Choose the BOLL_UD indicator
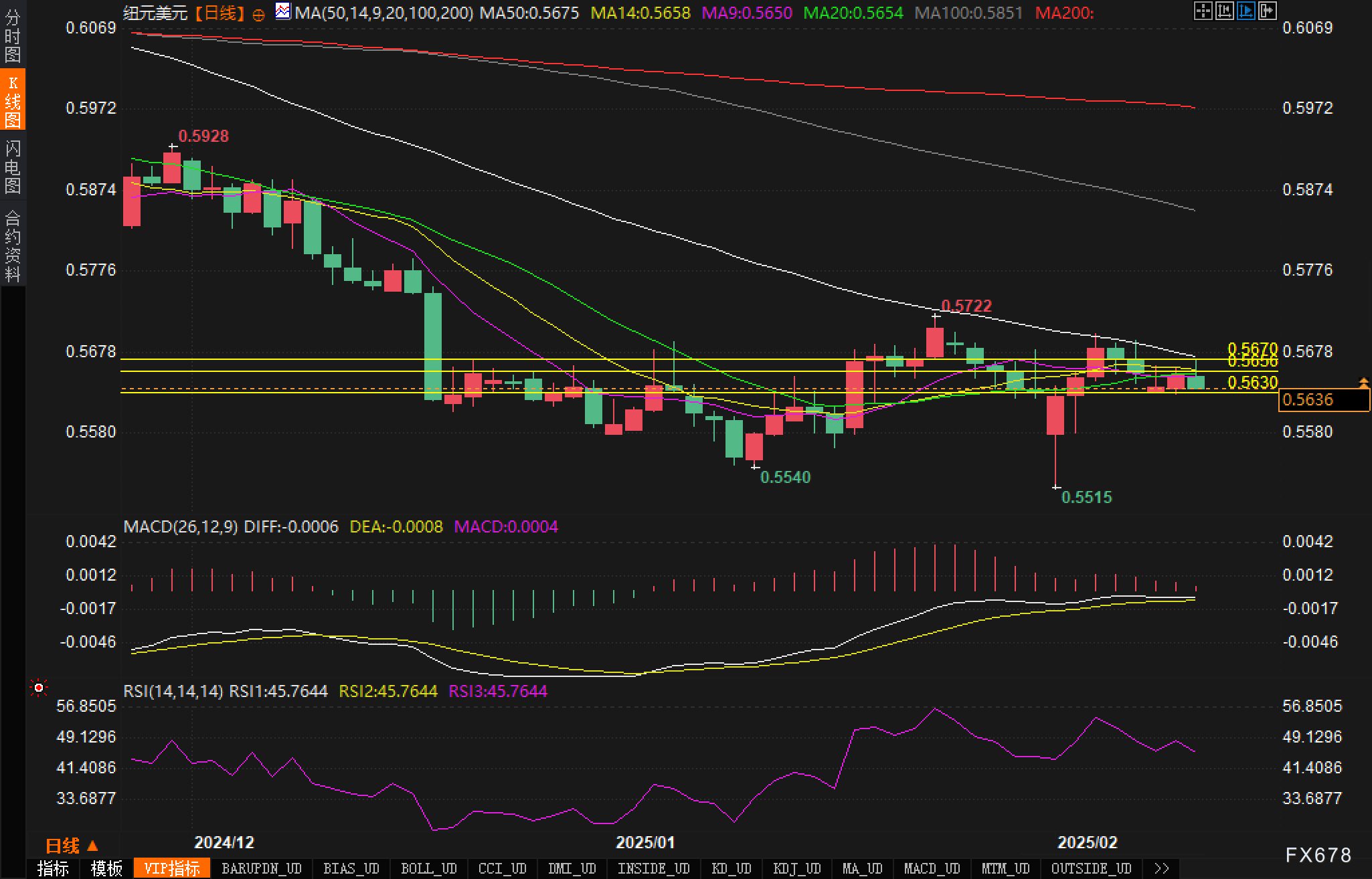 click(x=428, y=868)
